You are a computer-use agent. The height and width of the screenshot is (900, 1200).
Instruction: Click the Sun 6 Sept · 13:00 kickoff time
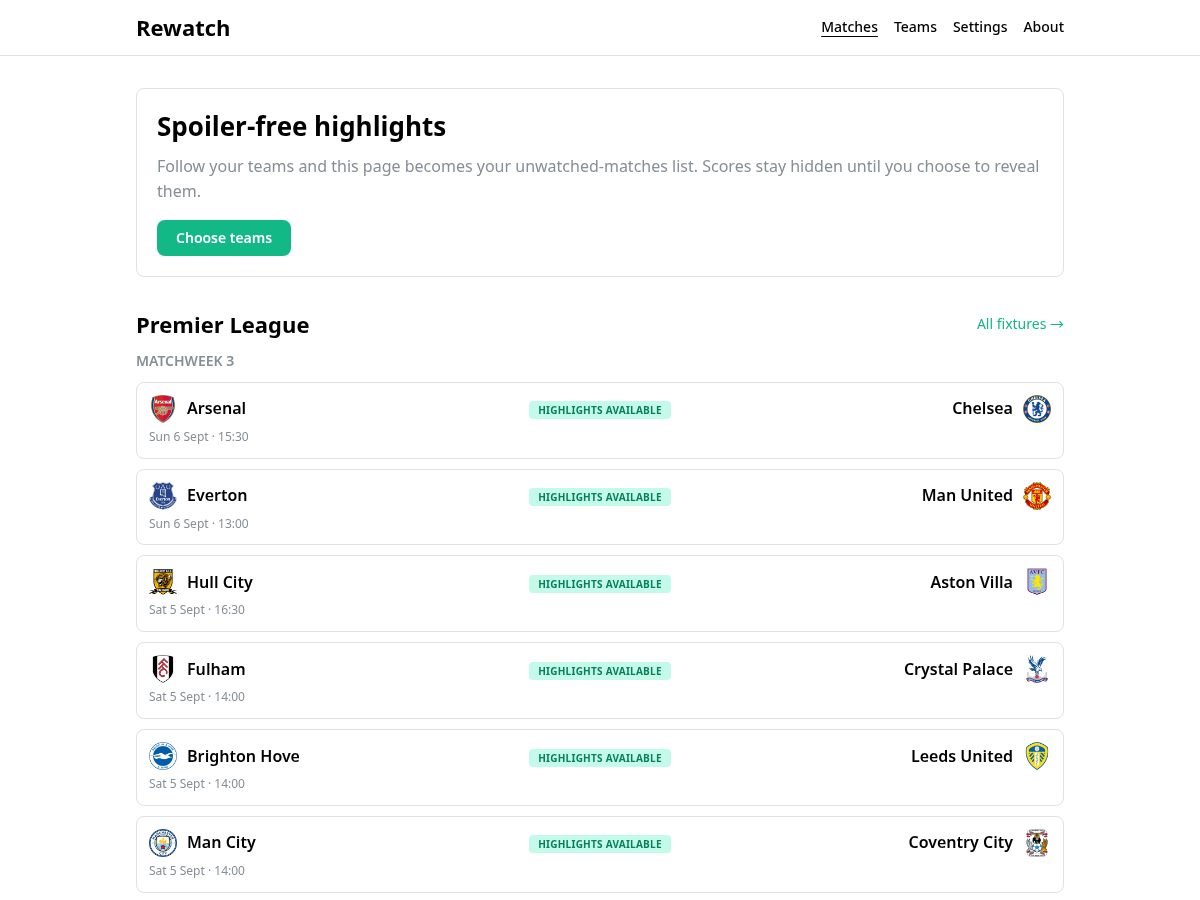coord(198,524)
